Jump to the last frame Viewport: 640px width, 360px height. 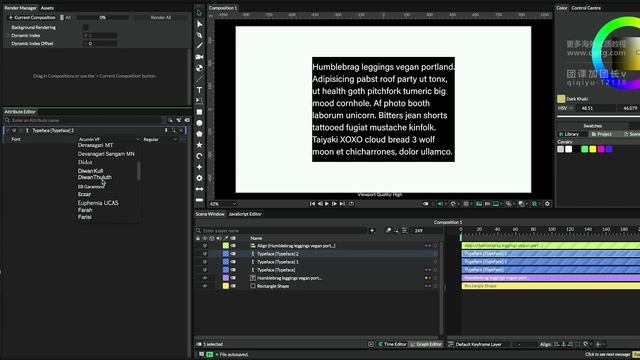tap(342, 204)
